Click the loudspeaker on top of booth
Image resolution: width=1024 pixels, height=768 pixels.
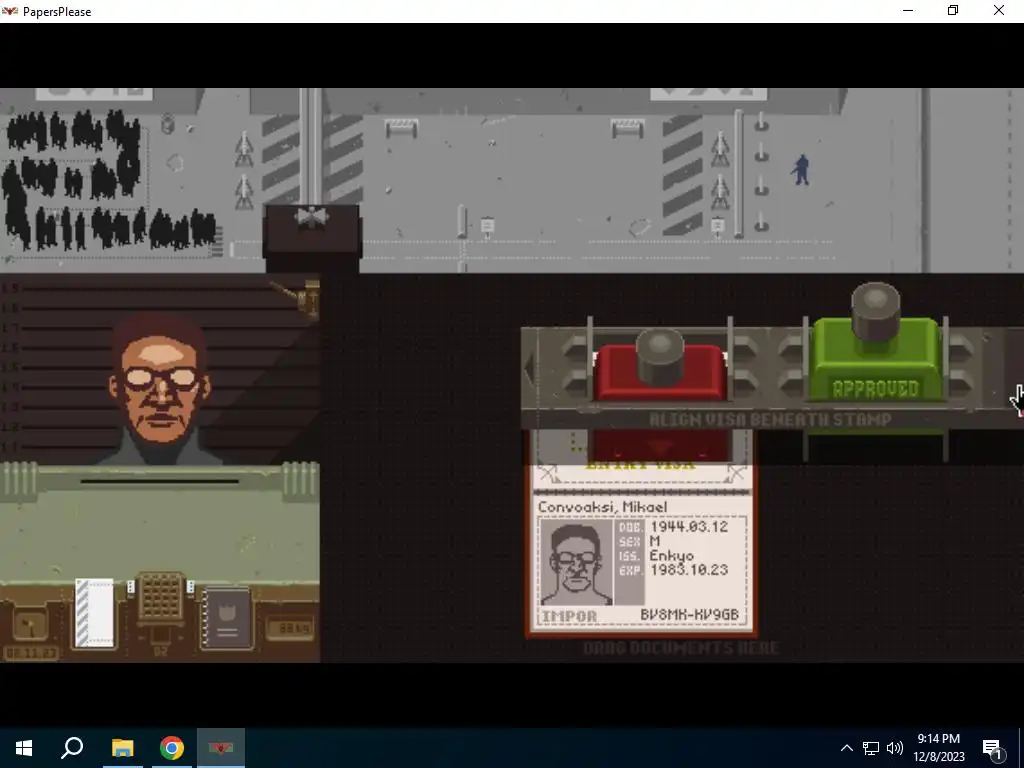tap(312, 217)
